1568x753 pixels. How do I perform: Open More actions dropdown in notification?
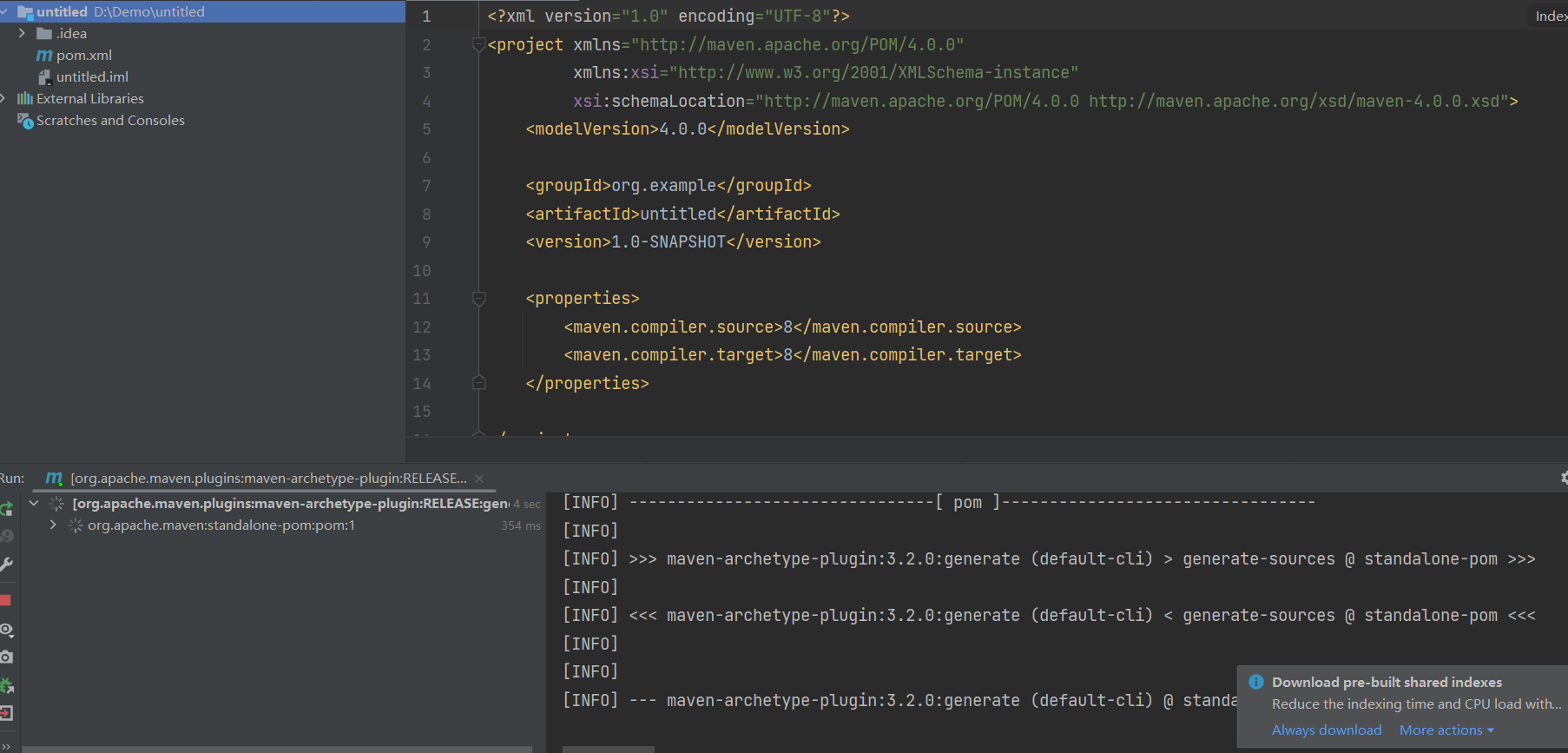(1446, 730)
